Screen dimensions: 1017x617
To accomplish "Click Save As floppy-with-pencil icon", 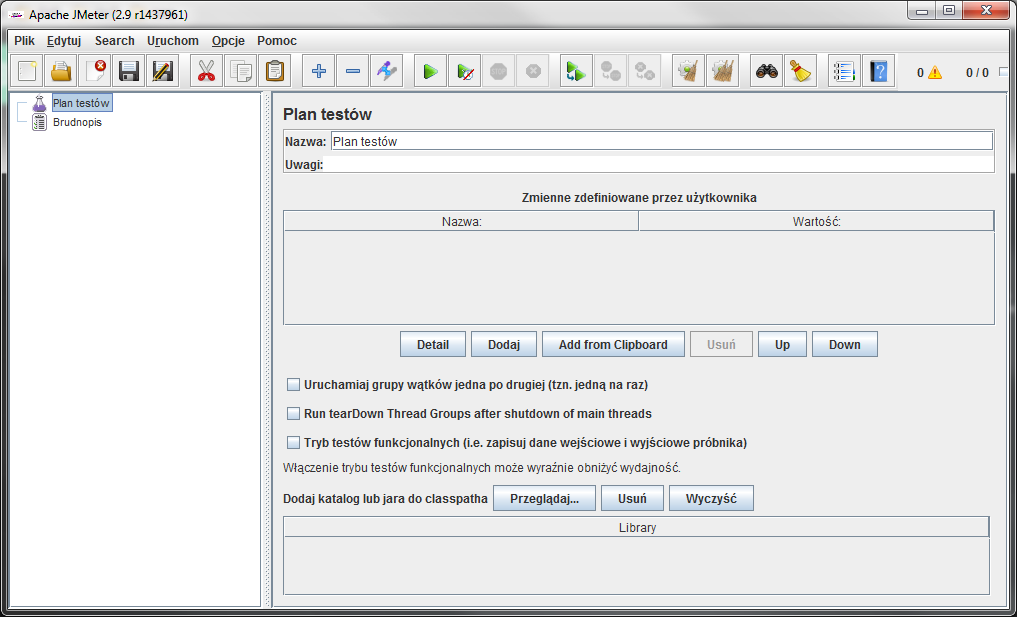I will (162, 71).
